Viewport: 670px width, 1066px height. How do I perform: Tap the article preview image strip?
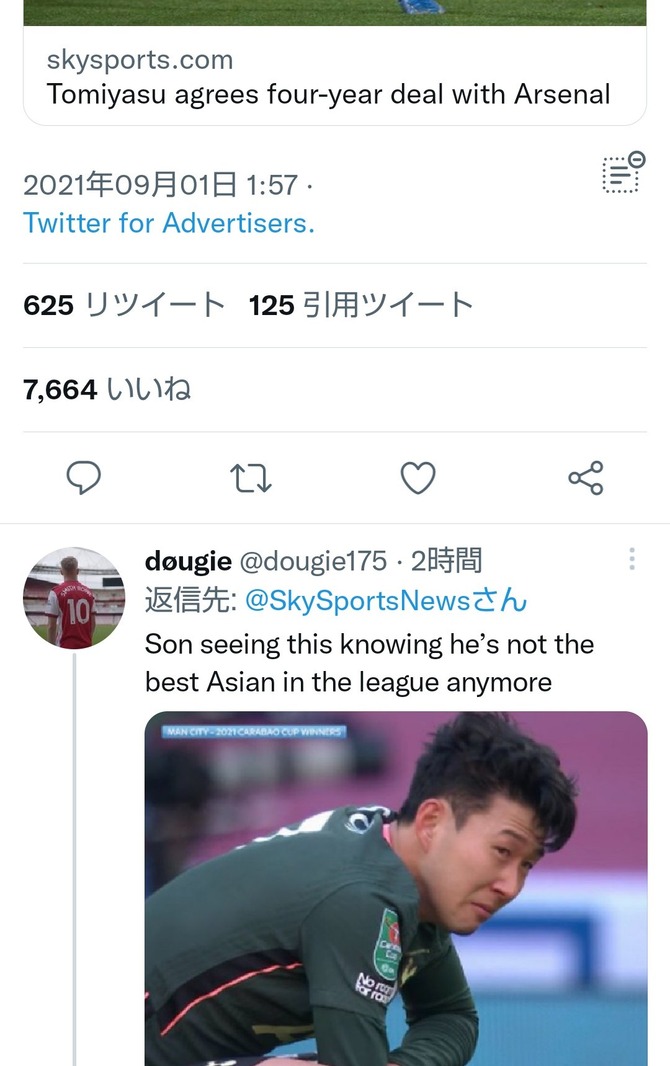coord(335,13)
